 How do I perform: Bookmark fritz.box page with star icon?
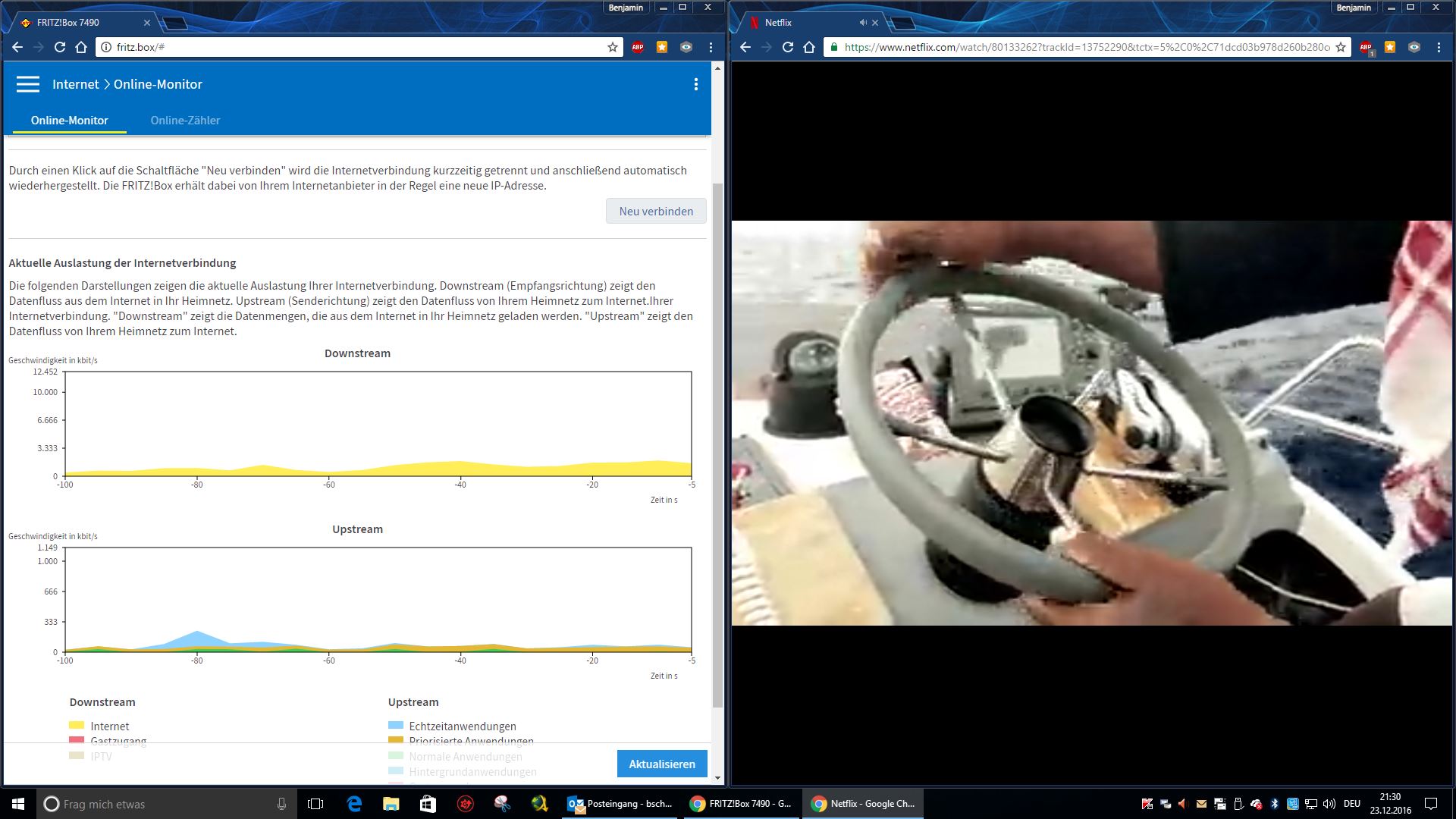coord(613,47)
